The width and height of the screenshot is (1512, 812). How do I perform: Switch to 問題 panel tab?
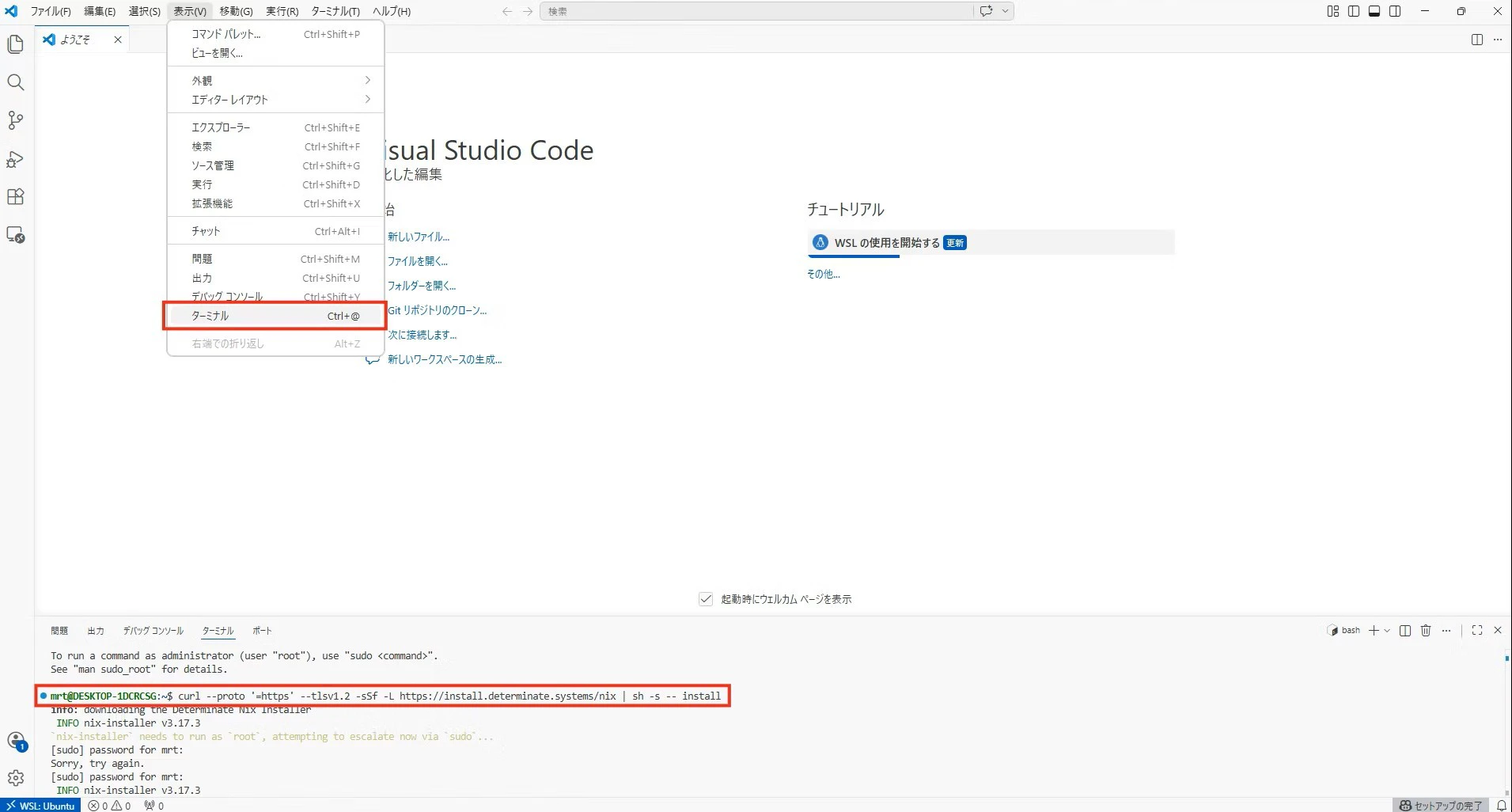[x=59, y=631]
